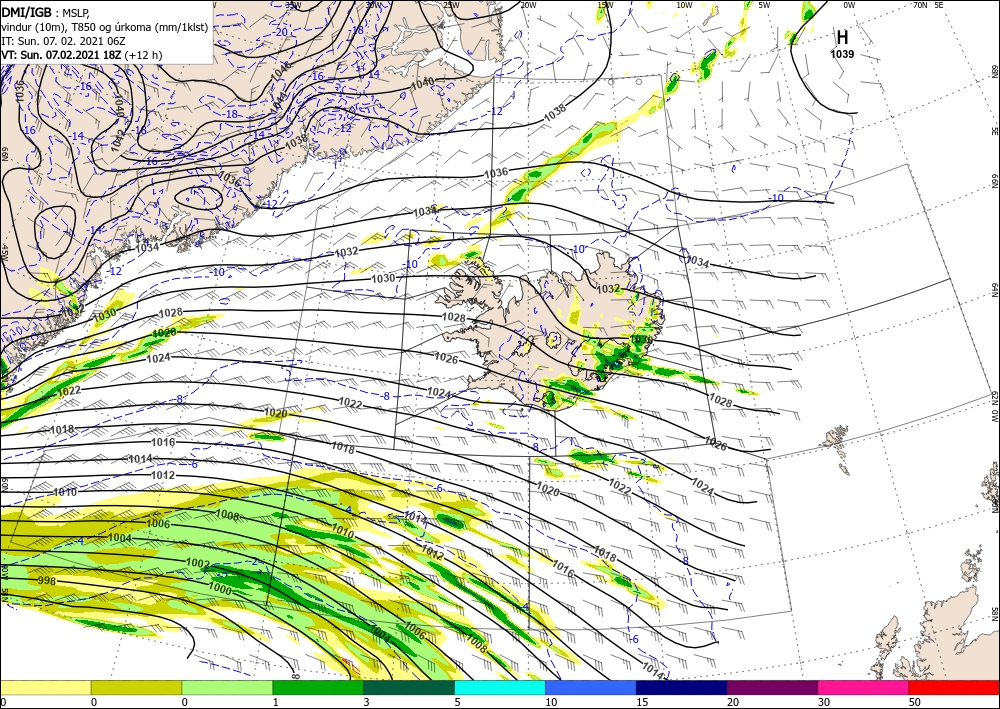Click the red legend color segment
1000x709 pixels.
954,687
